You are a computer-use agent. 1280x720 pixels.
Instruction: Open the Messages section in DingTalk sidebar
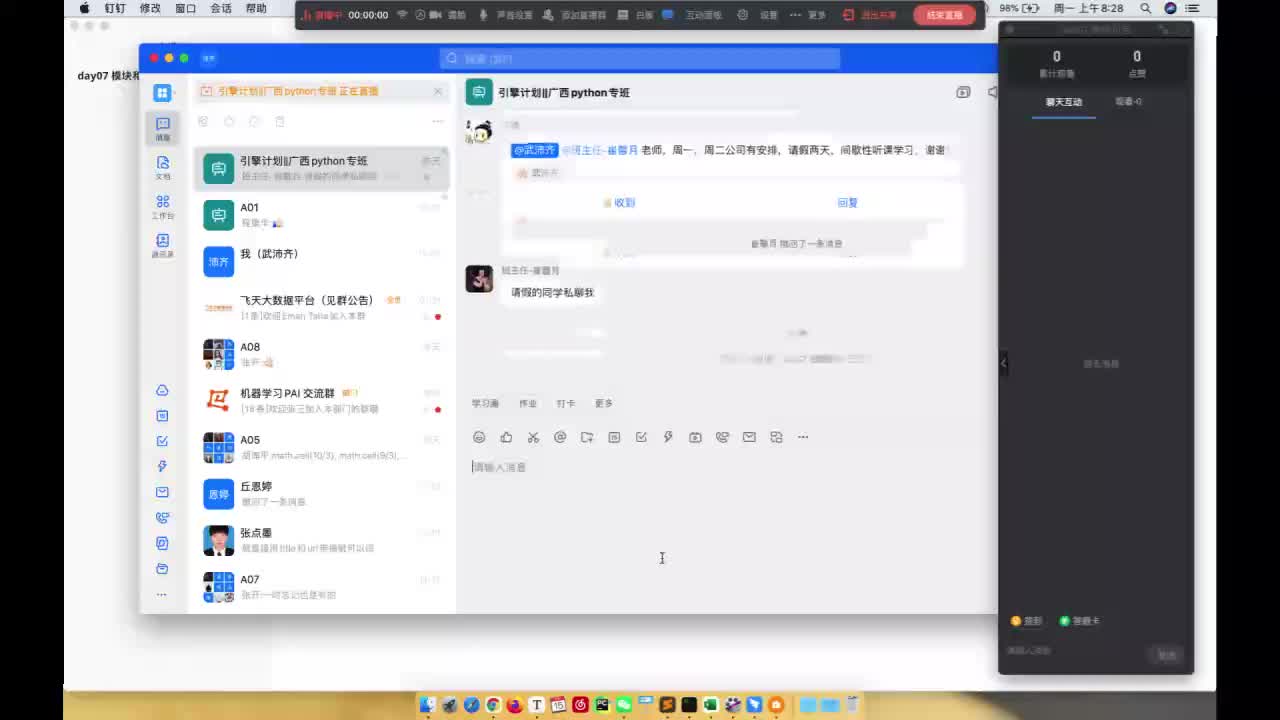coord(163,128)
